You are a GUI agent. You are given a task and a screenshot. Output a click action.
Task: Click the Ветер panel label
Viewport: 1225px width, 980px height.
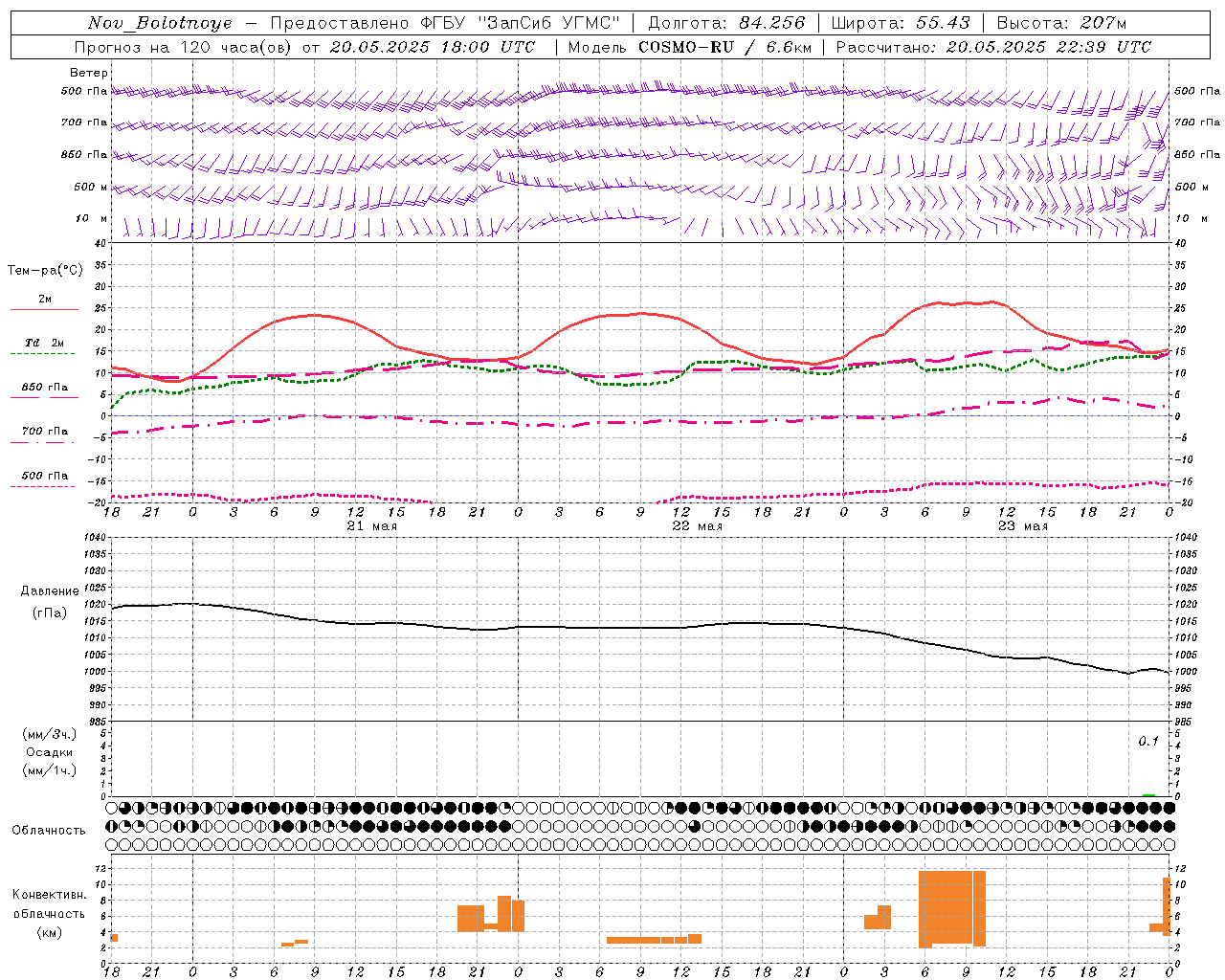click(89, 73)
